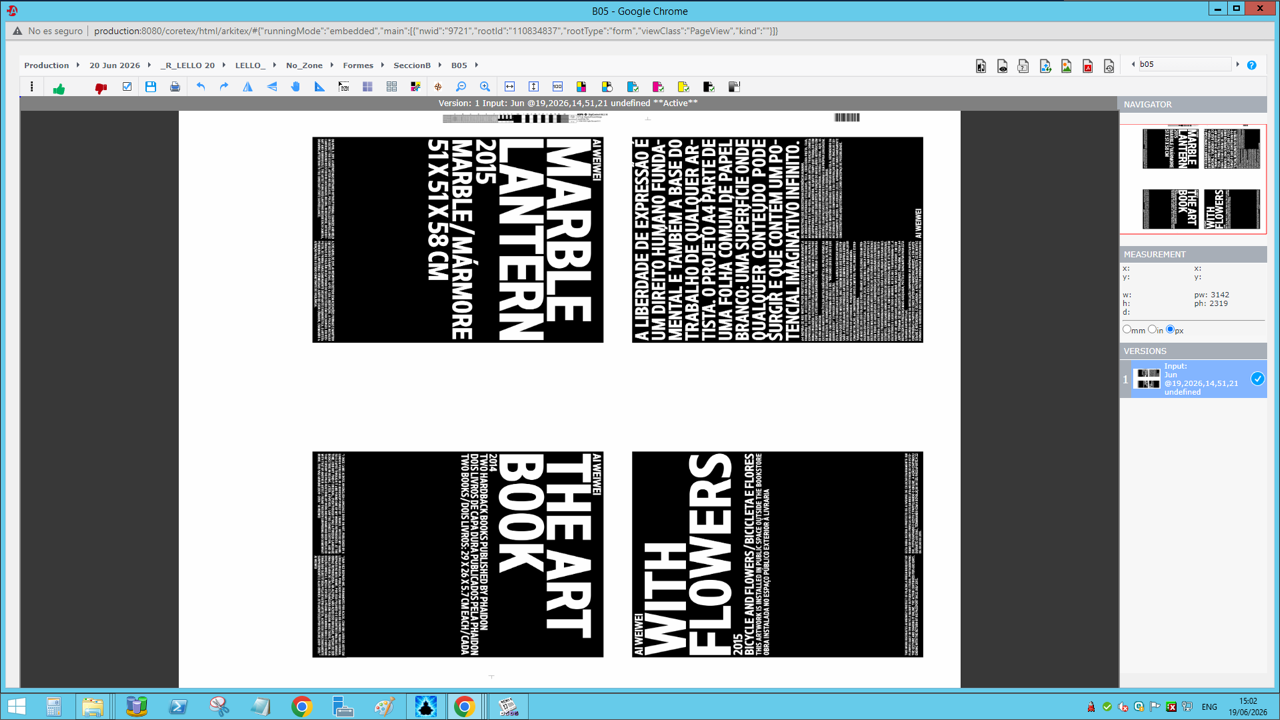This screenshot has width=1280, height=720.
Task: Click the four-squares grid view icon
Action: pos(368,87)
